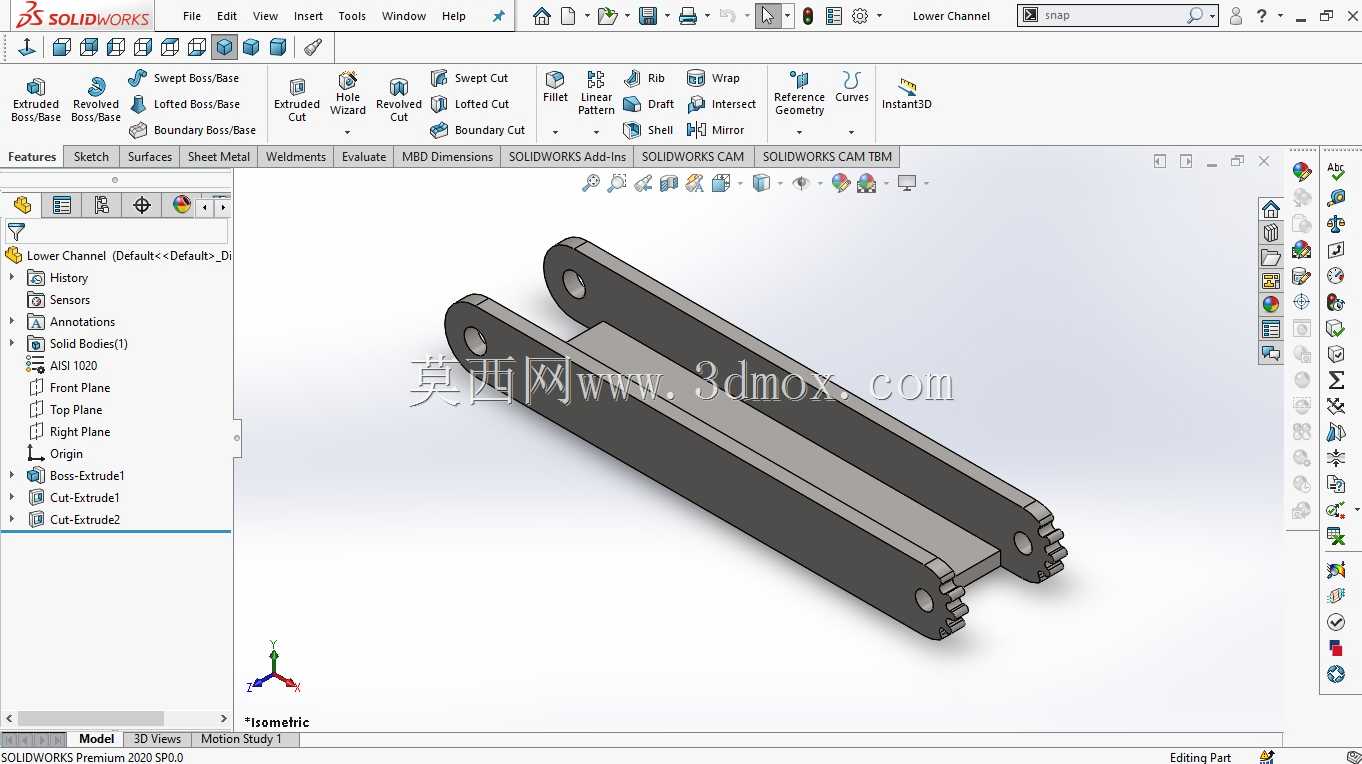
Task: Expand the Cut-Extrude1 feature
Action: [12, 498]
